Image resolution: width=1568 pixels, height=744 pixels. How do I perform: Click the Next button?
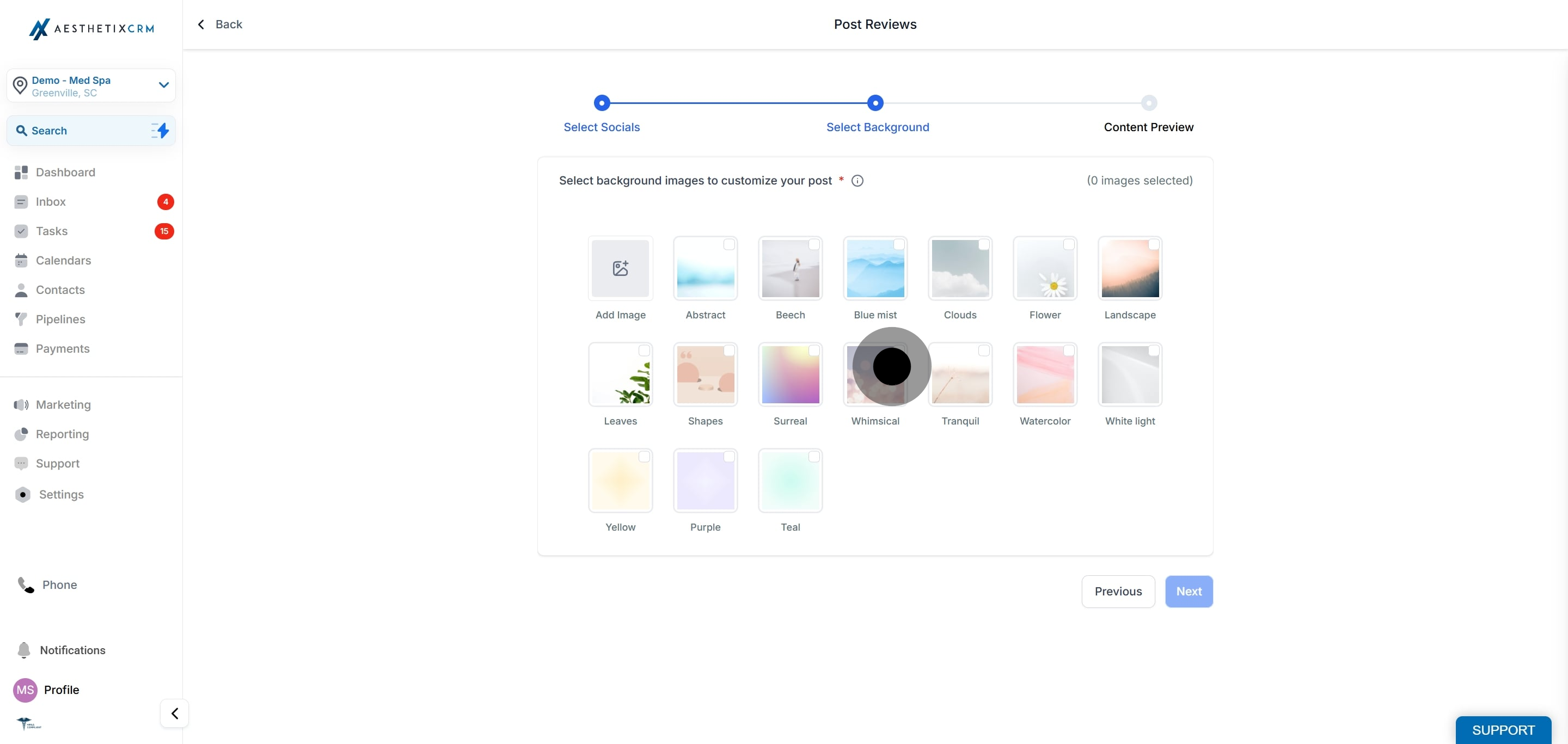point(1189,591)
